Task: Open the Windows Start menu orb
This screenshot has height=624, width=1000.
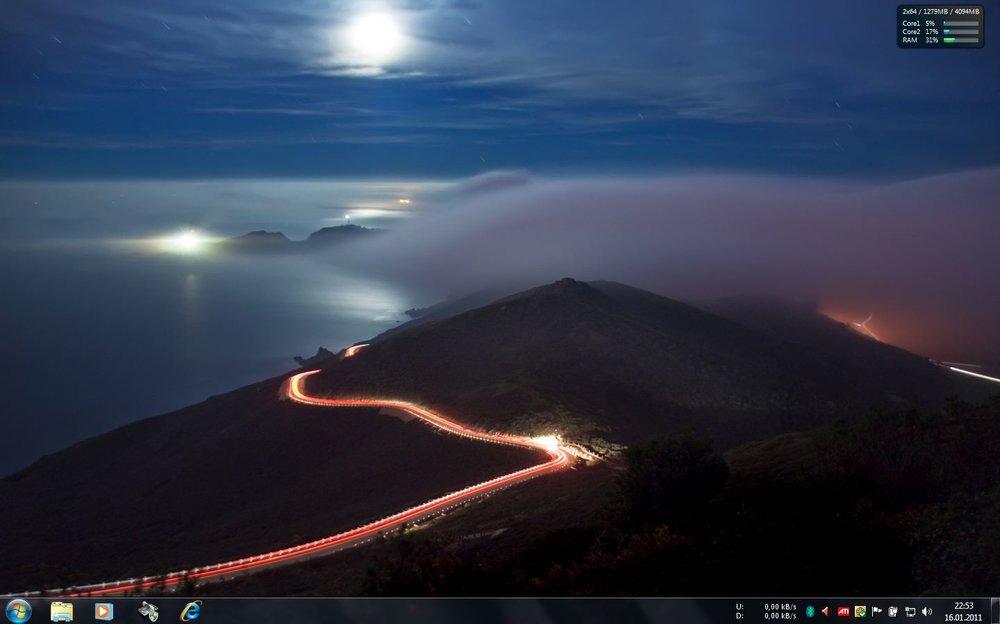Action: tap(18, 611)
